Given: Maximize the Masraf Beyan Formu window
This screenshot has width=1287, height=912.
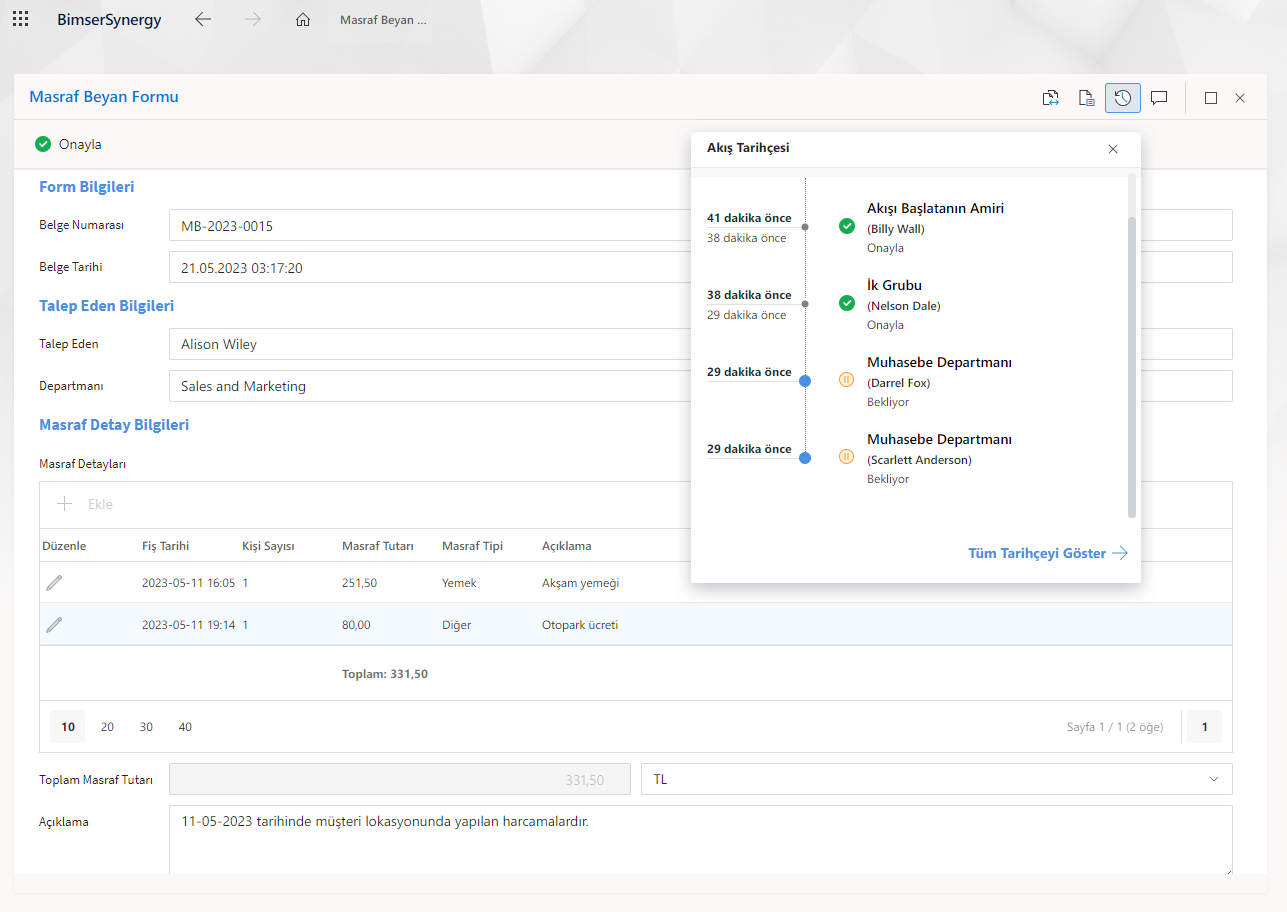Looking at the screenshot, I should pyautogui.click(x=1211, y=98).
